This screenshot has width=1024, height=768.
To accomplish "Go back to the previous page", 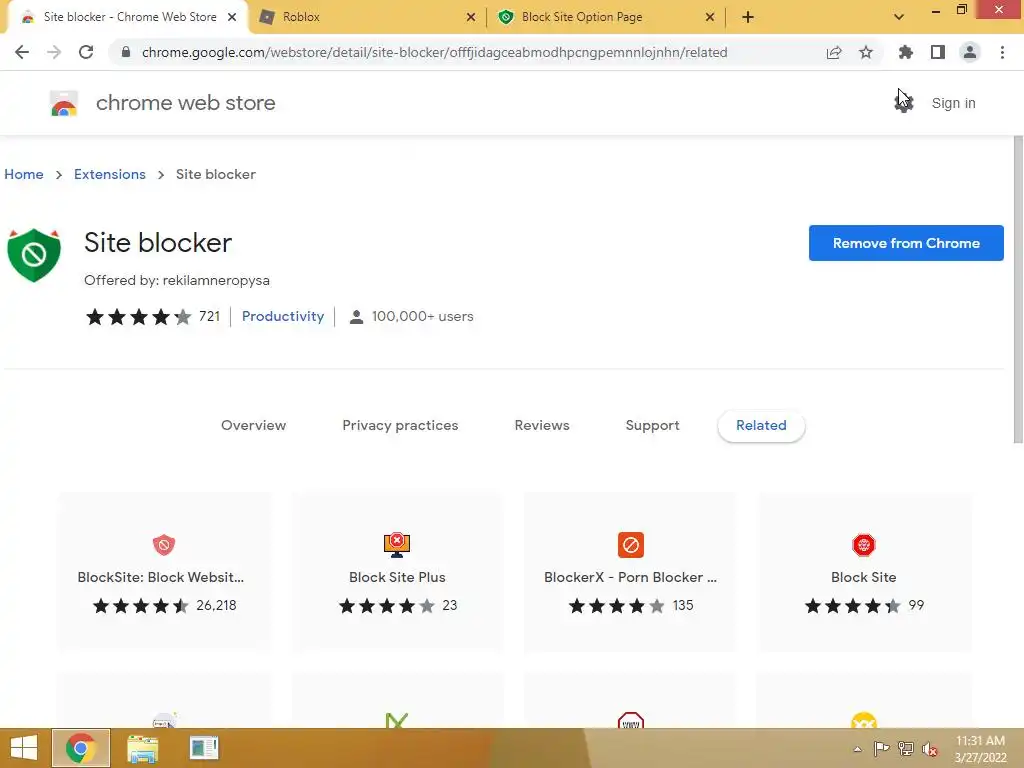I will point(22,52).
